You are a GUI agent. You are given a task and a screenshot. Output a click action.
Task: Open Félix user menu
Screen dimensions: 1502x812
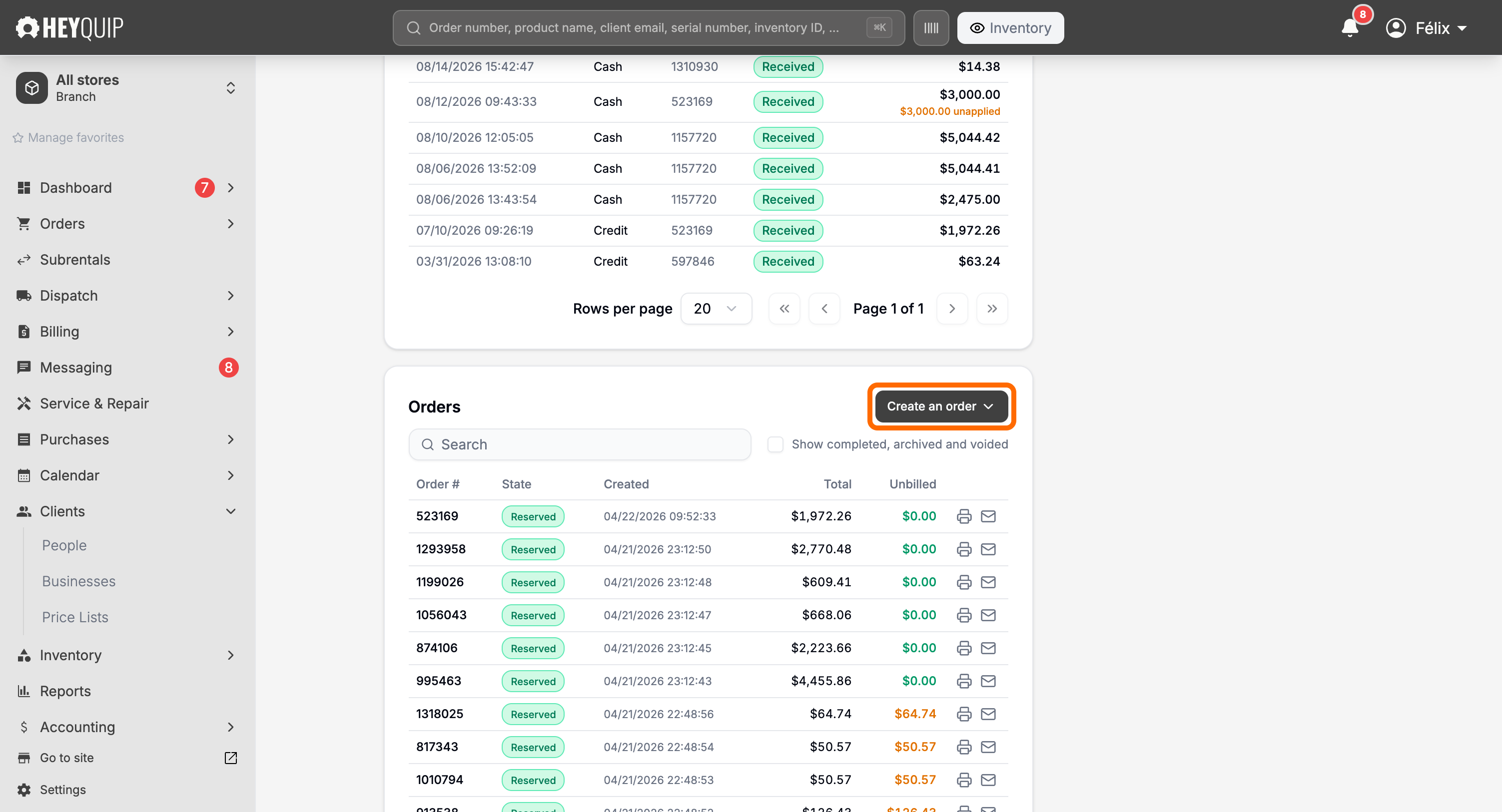(x=1426, y=28)
